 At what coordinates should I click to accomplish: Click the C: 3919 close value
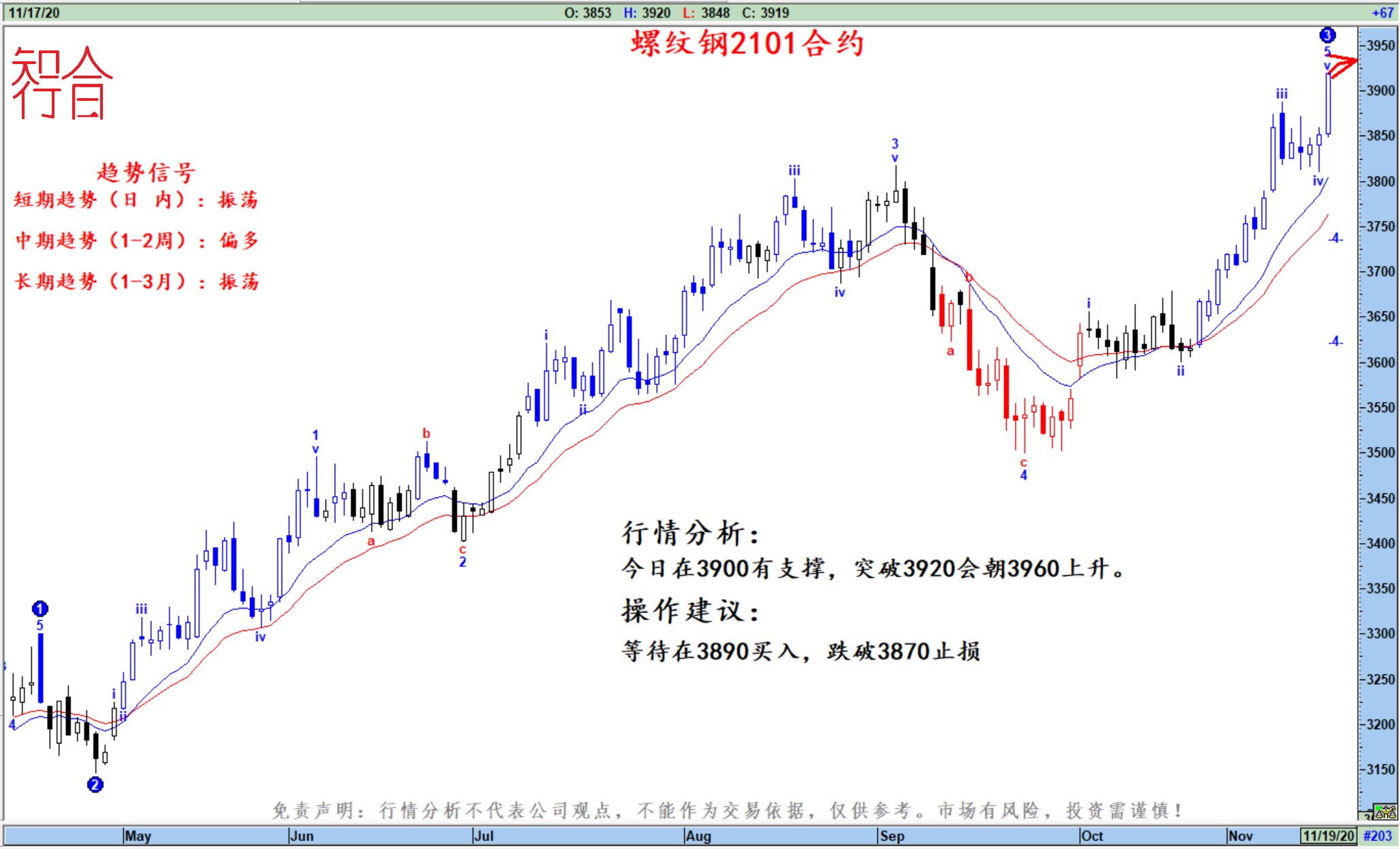[765, 13]
